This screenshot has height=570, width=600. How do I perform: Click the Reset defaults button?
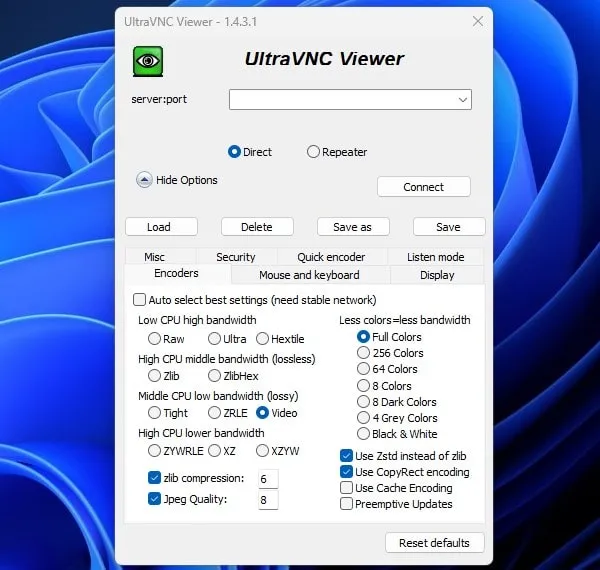435,543
